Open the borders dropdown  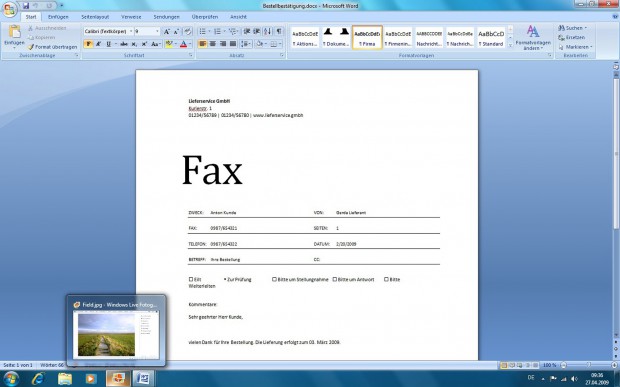coord(279,44)
